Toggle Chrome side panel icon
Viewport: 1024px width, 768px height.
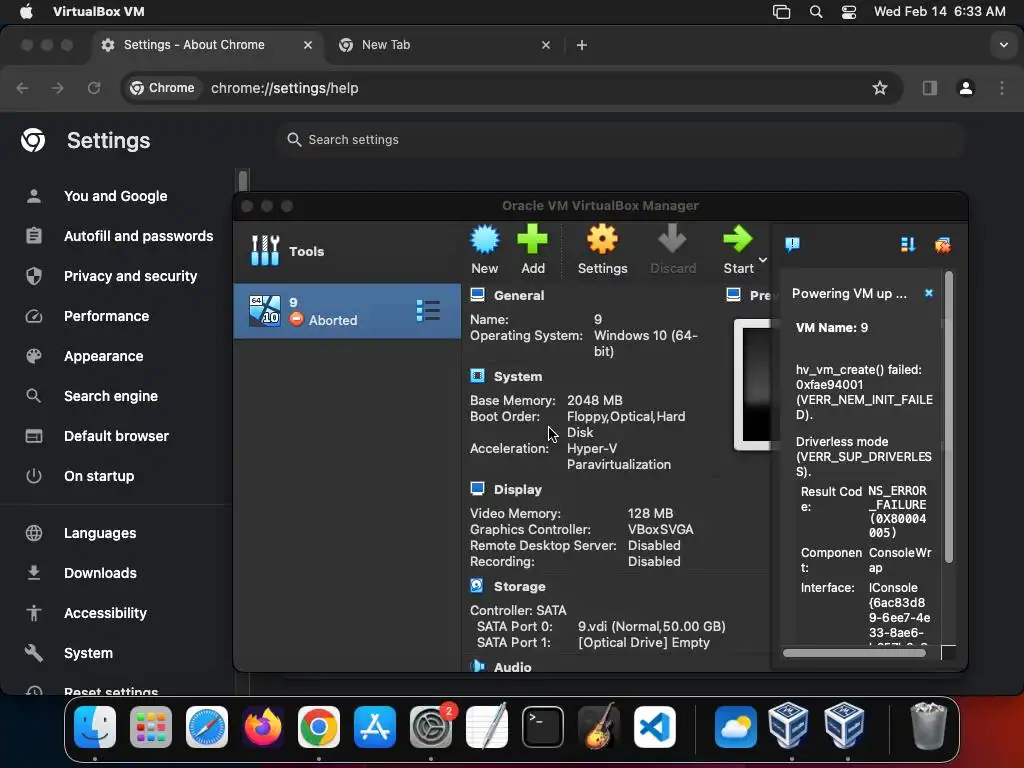930,88
